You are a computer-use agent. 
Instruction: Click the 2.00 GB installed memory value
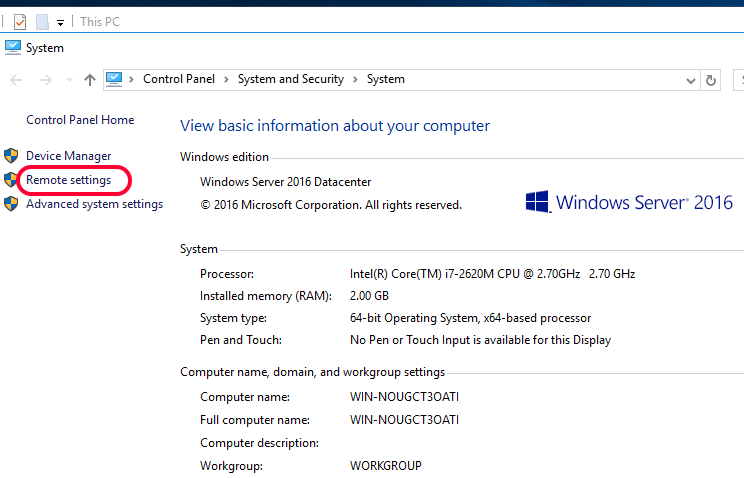click(x=369, y=296)
